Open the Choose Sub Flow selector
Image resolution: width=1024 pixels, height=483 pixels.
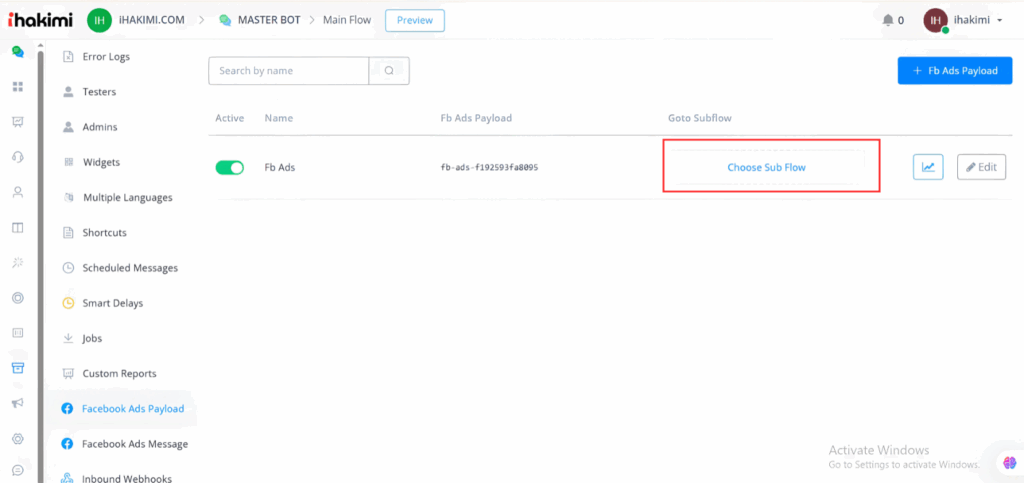[766, 167]
